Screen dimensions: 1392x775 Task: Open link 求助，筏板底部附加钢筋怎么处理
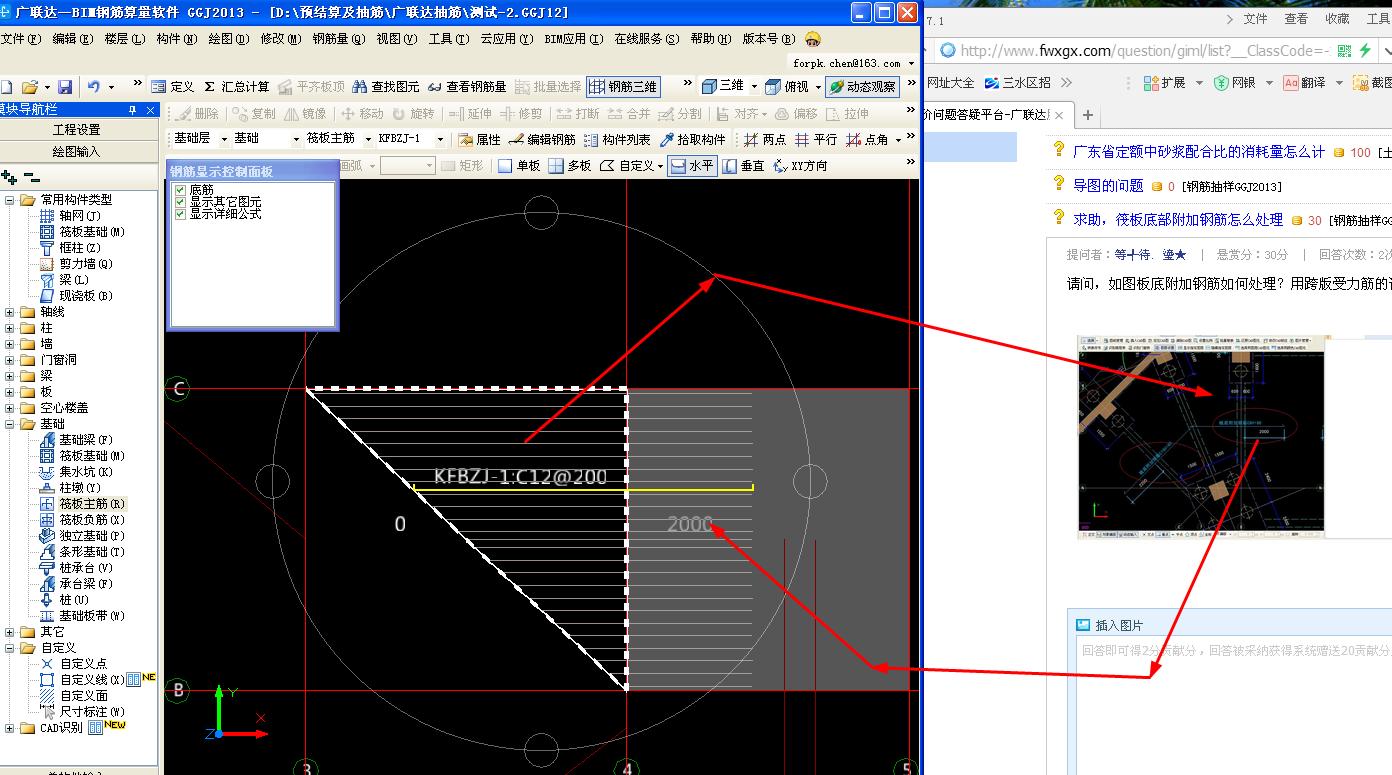click(x=1177, y=219)
